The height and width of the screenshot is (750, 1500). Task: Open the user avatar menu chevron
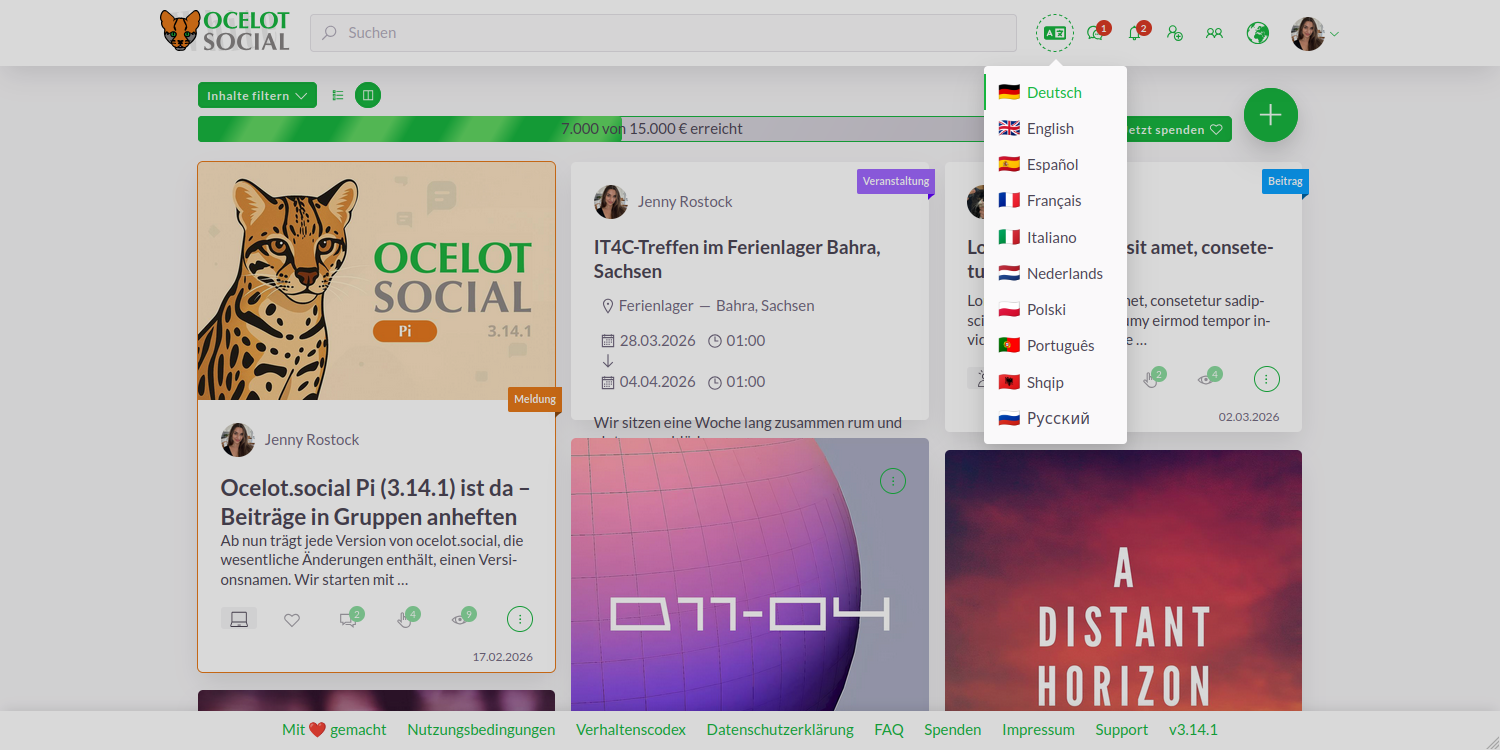pos(1334,34)
